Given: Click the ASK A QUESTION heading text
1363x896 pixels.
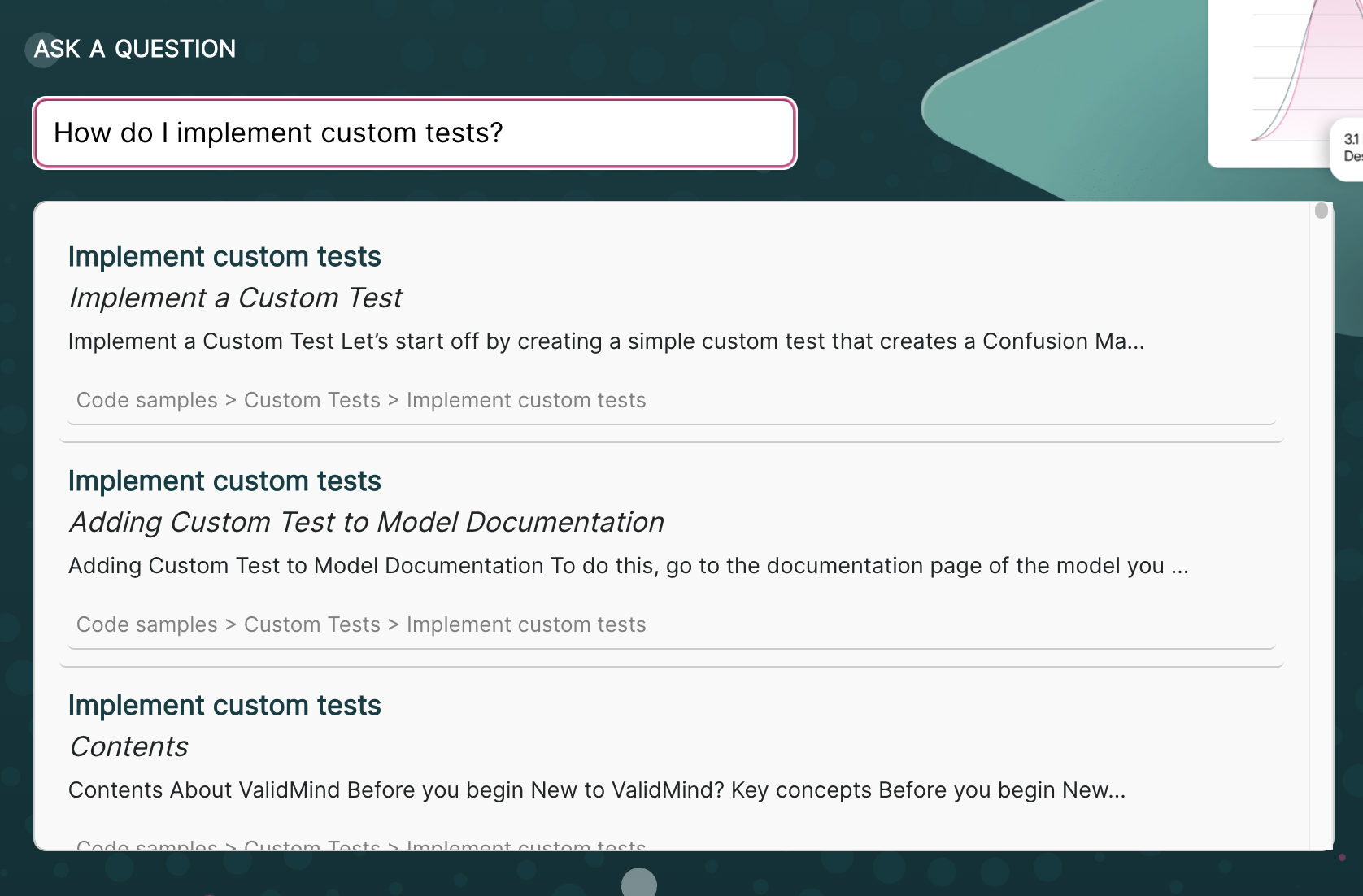Looking at the screenshot, I should (135, 49).
